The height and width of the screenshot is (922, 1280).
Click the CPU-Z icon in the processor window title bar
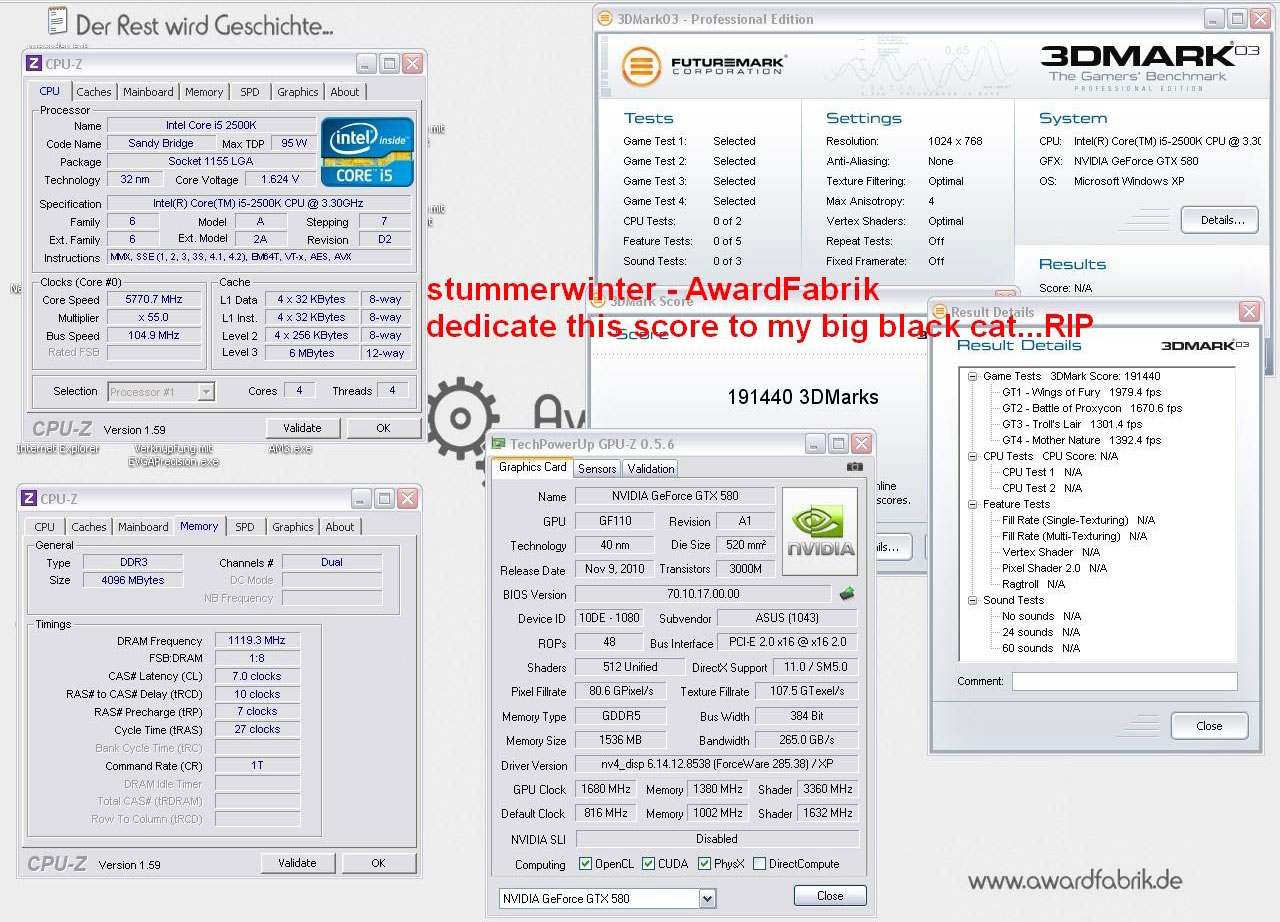pos(33,64)
